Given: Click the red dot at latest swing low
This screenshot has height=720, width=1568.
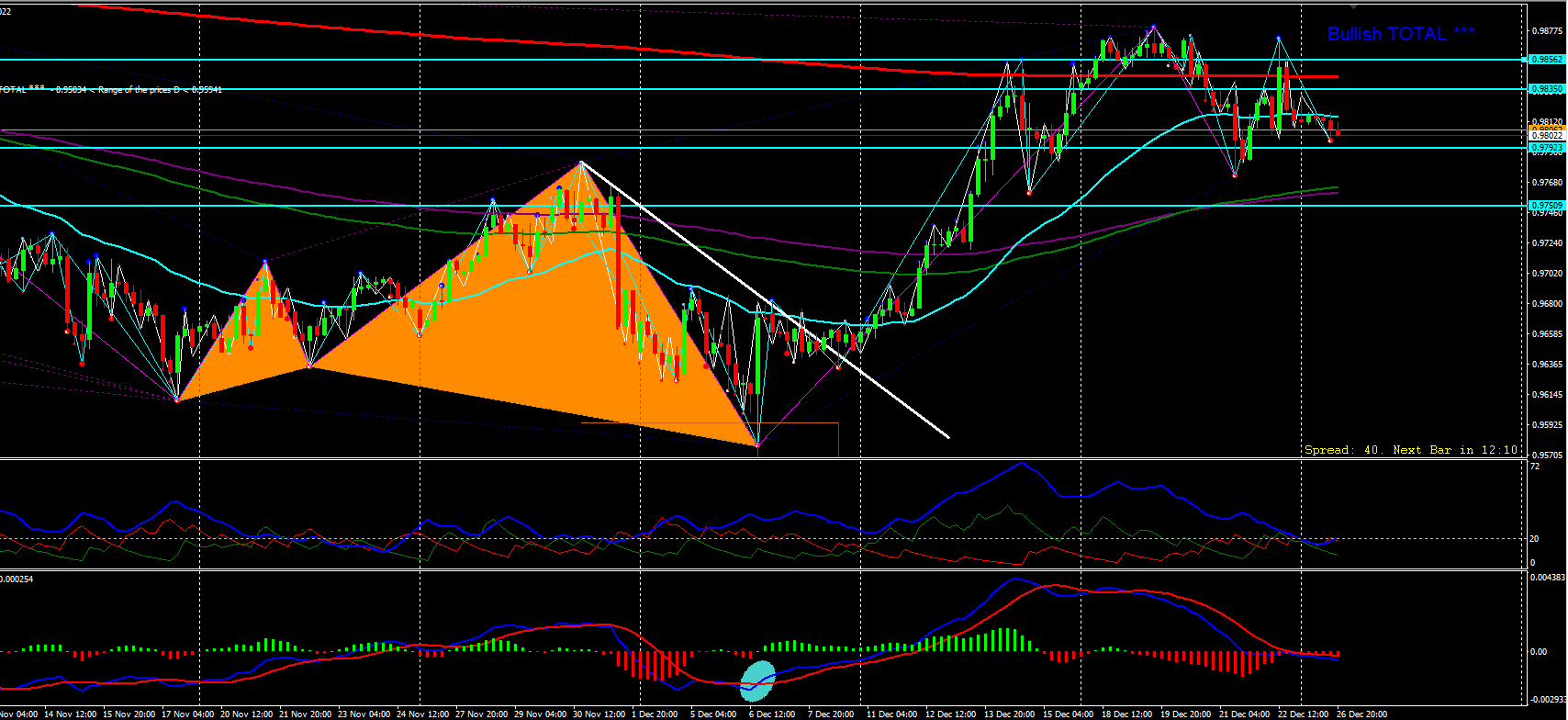Looking at the screenshot, I should coord(1330,141).
